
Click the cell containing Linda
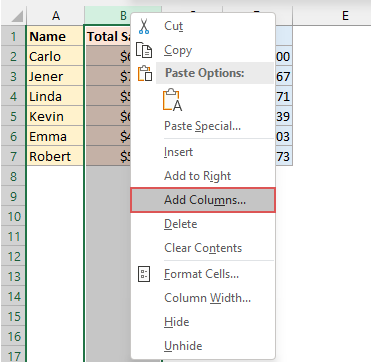click(55, 96)
